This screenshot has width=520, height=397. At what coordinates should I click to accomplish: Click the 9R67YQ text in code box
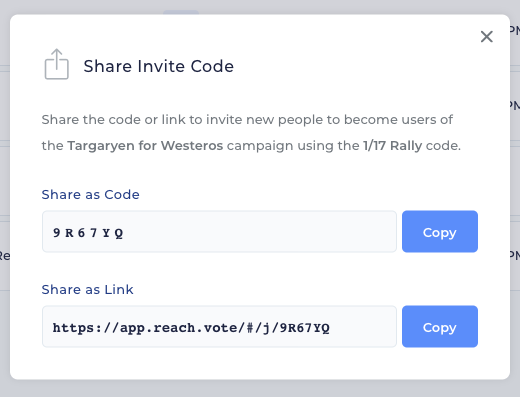(x=88, y=233)
